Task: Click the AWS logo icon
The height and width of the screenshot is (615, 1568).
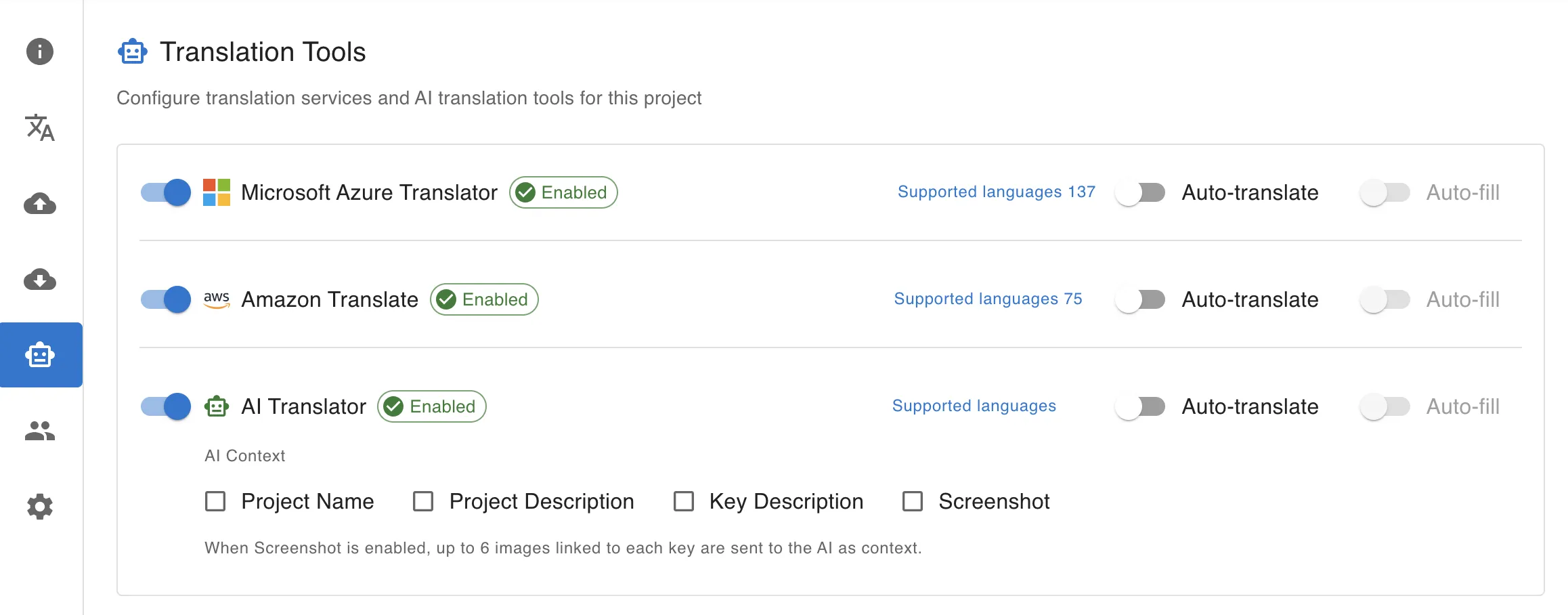Action: 217,299
